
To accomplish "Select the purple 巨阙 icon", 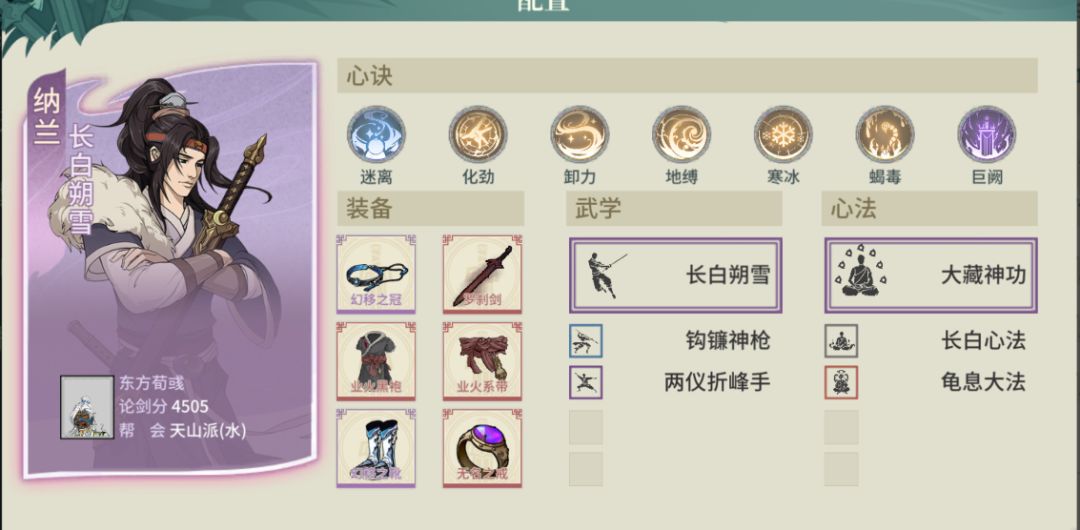I will pyautogui.click(x=987, y=134).
